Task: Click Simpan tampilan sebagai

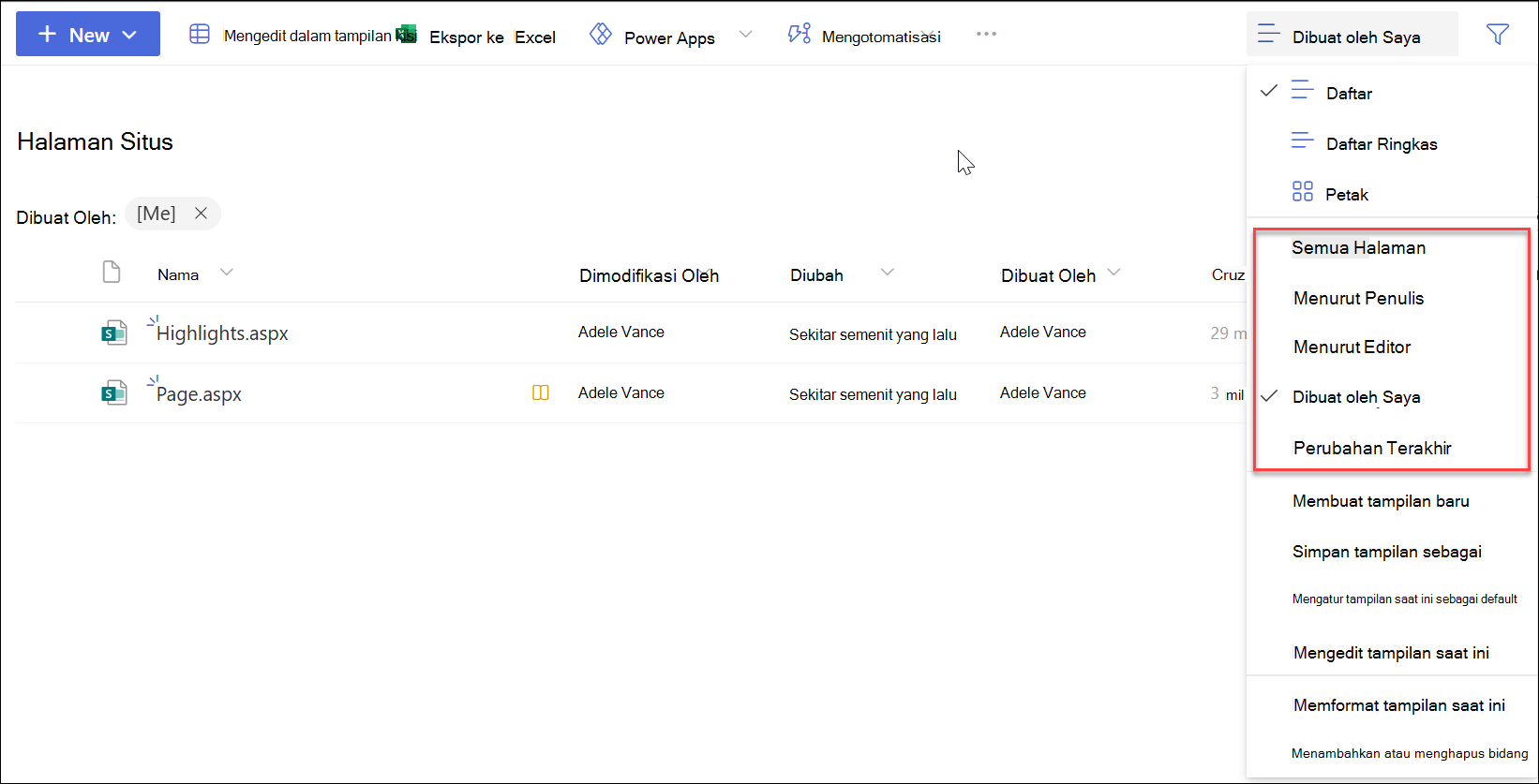Action: (x=1388, y=552)
